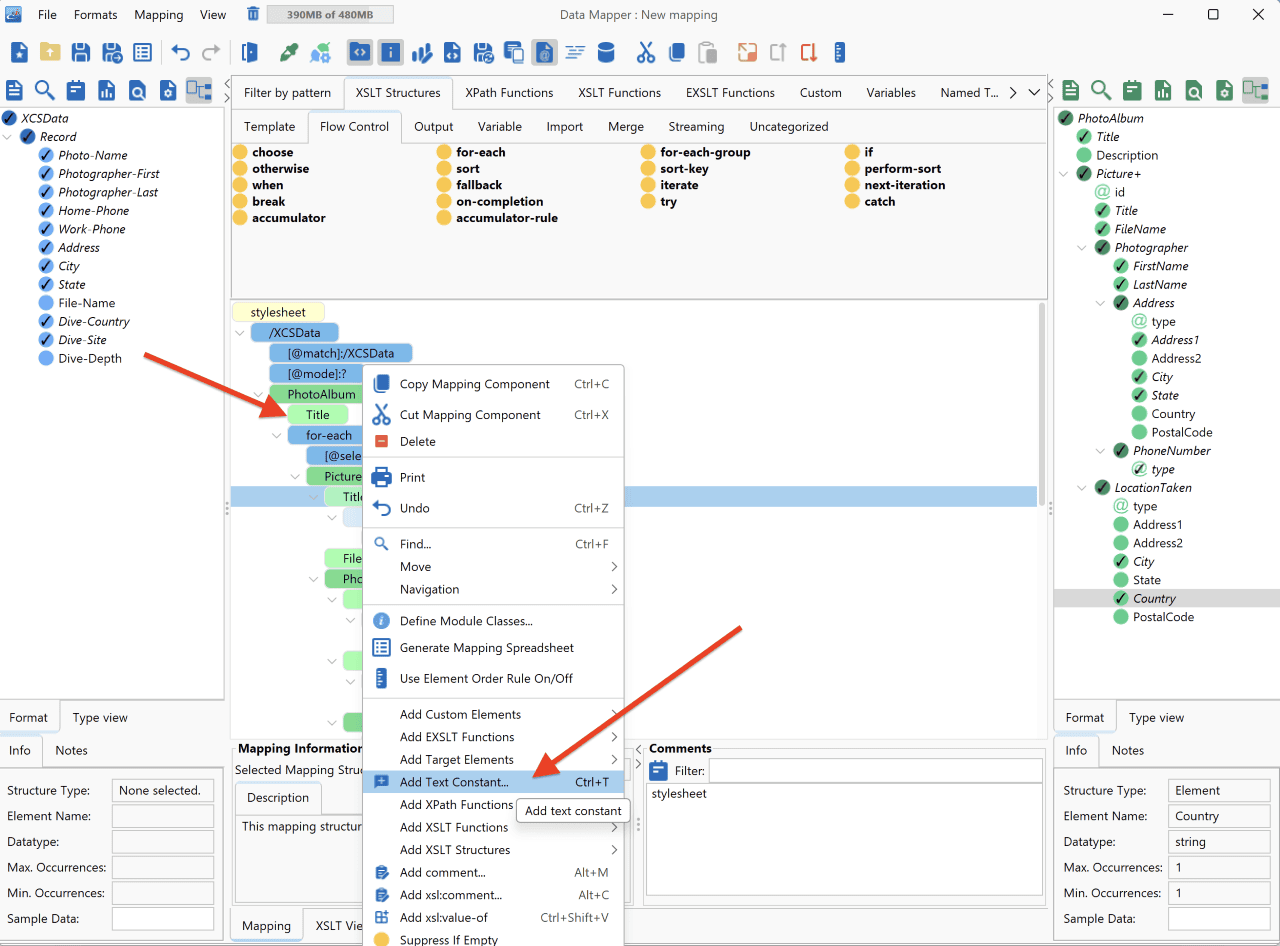Click the perform-sort structure item
Screen dimensions: 1280x946
click(x=893, y=169)
